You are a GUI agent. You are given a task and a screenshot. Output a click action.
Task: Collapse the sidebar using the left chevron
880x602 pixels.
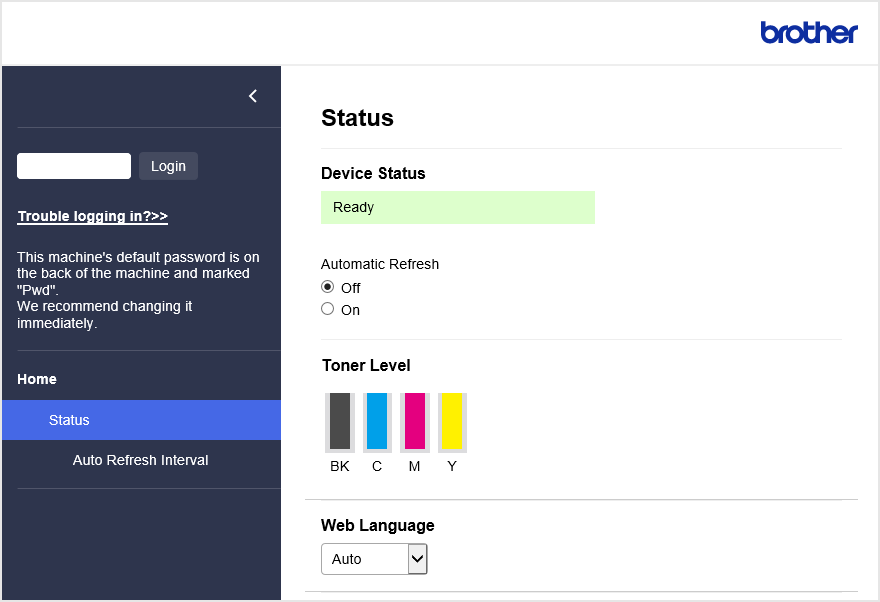coord(253,96)
